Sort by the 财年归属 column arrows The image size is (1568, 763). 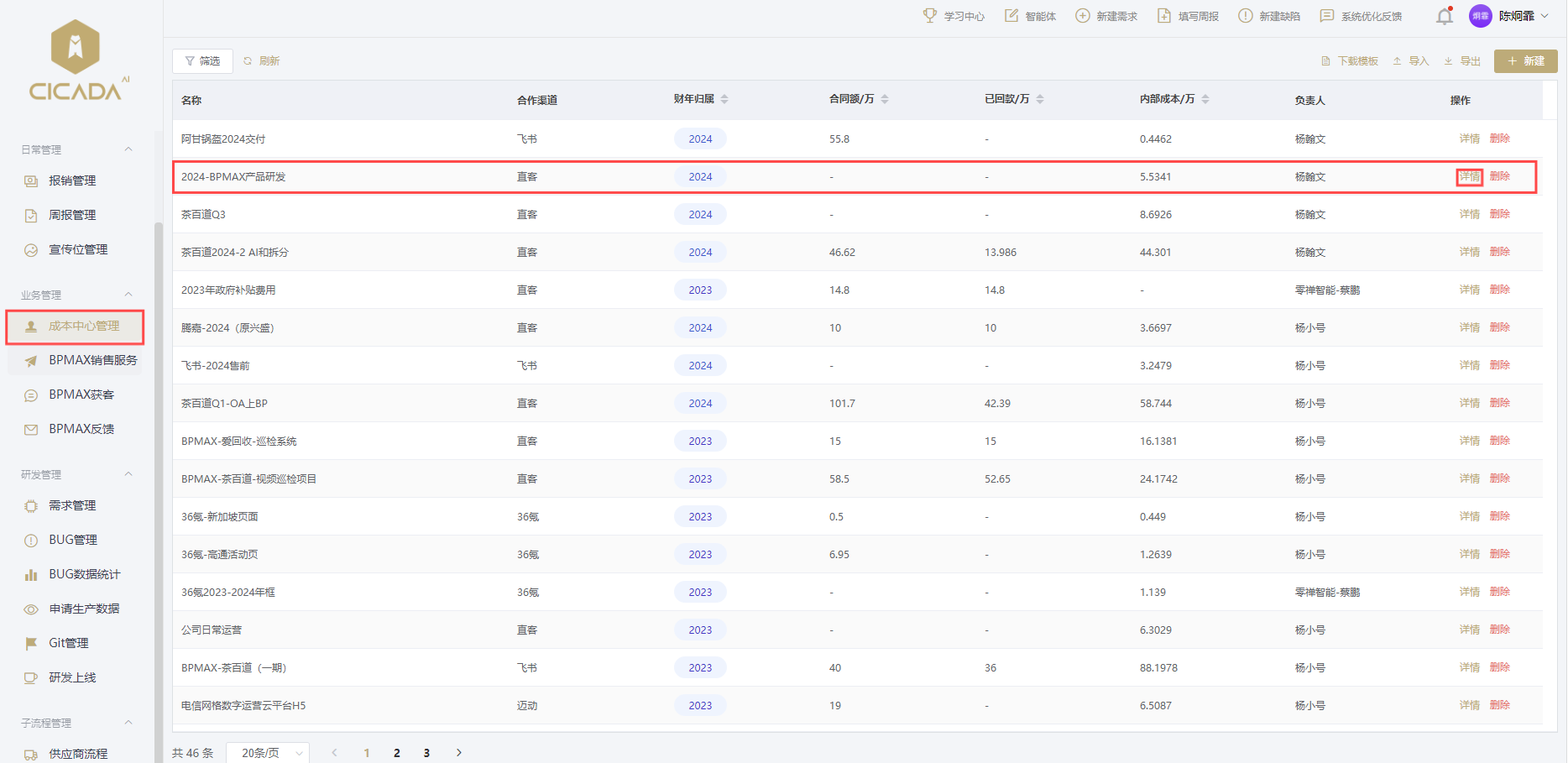tap(724, 99)
